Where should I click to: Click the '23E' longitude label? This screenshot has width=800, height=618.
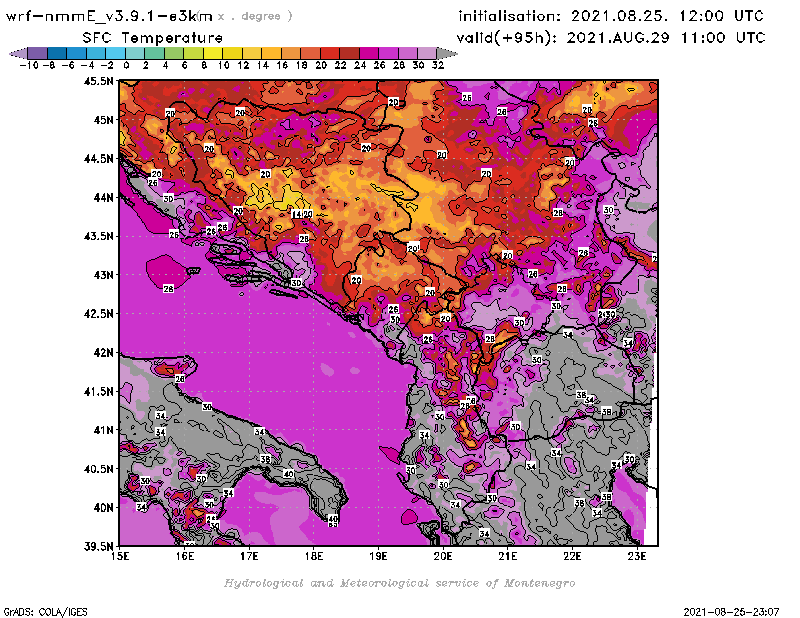click(x=637, y=556)
